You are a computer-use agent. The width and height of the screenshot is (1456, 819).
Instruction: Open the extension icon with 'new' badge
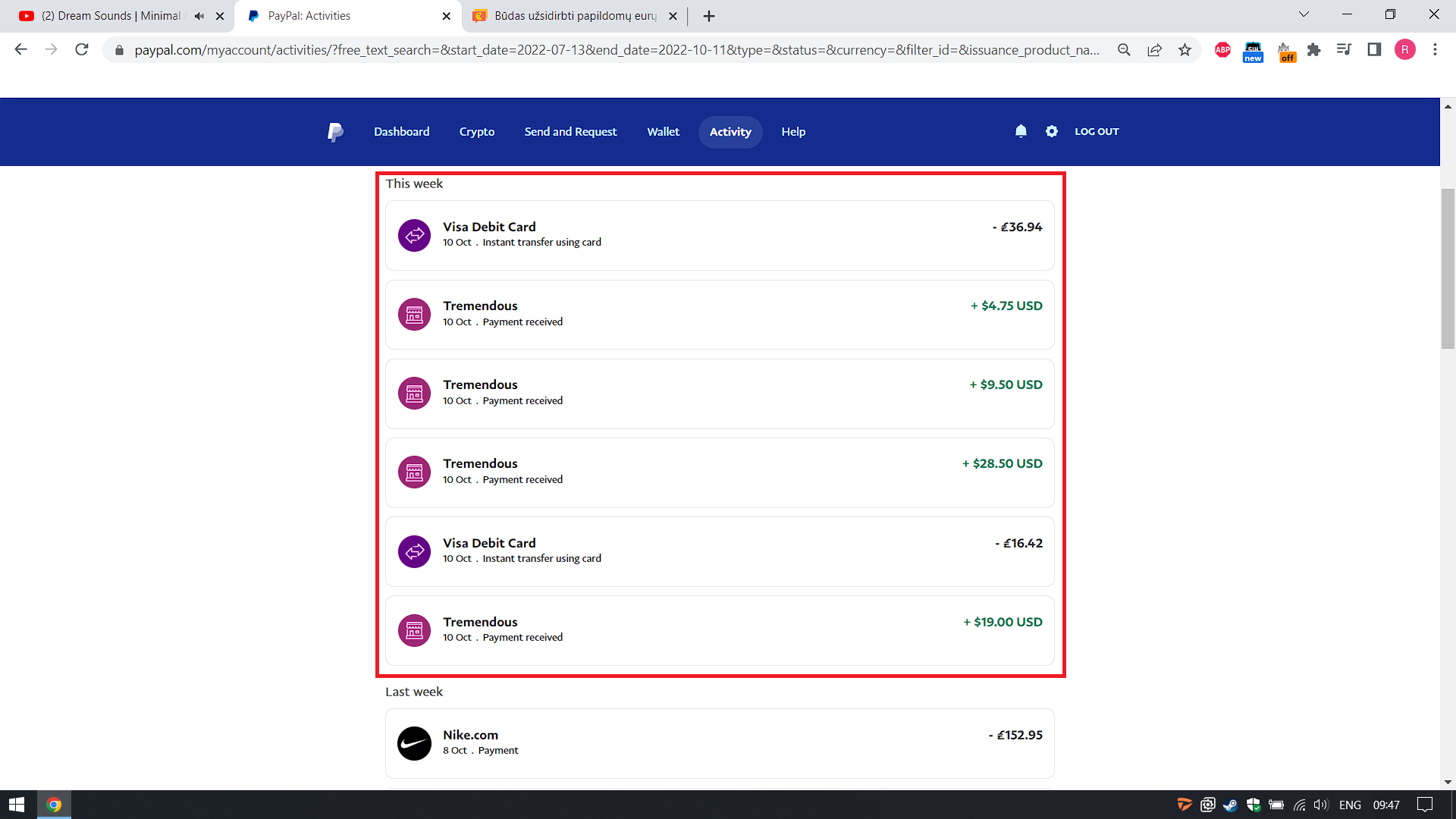point(1253,52)
